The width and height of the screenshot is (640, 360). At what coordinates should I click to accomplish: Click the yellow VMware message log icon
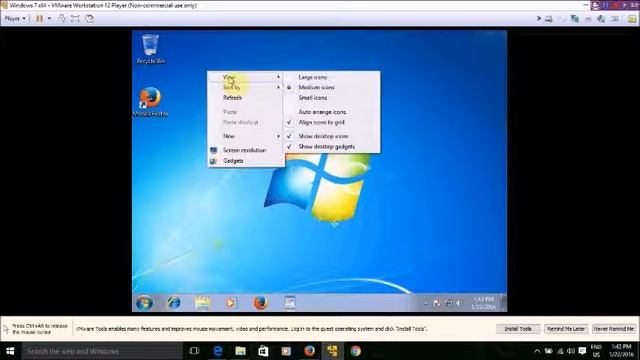pos(632,19)
